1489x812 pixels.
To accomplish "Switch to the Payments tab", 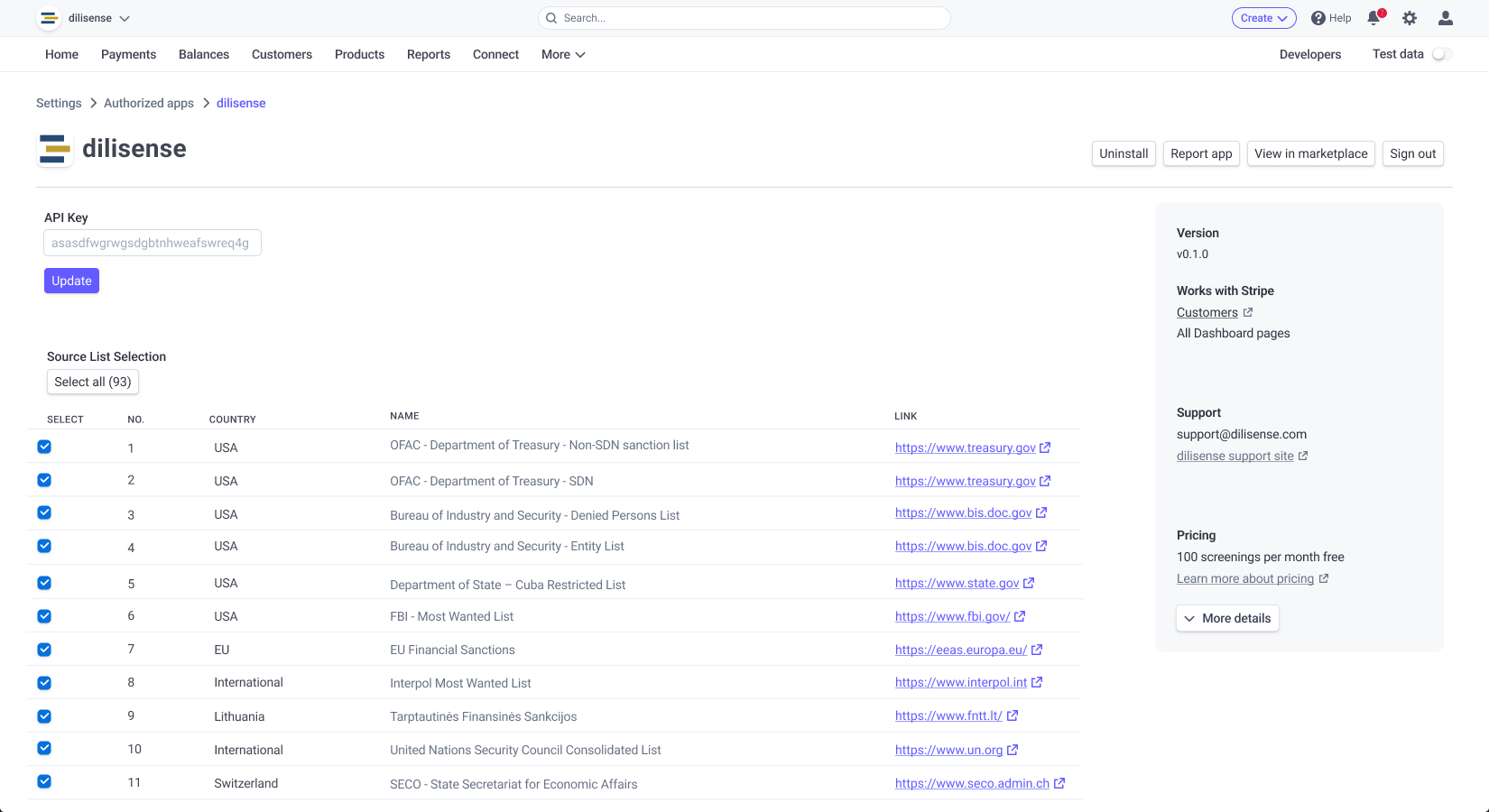I will pos(128,54).
